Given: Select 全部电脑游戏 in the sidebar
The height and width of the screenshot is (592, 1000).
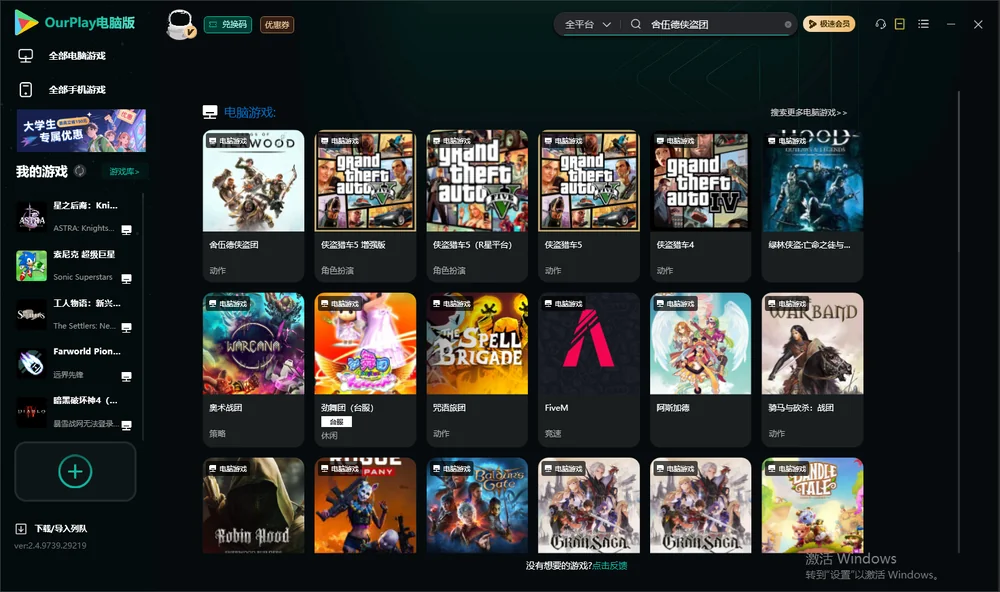Looking at the screenshot, I should click(x=77, y=56).
